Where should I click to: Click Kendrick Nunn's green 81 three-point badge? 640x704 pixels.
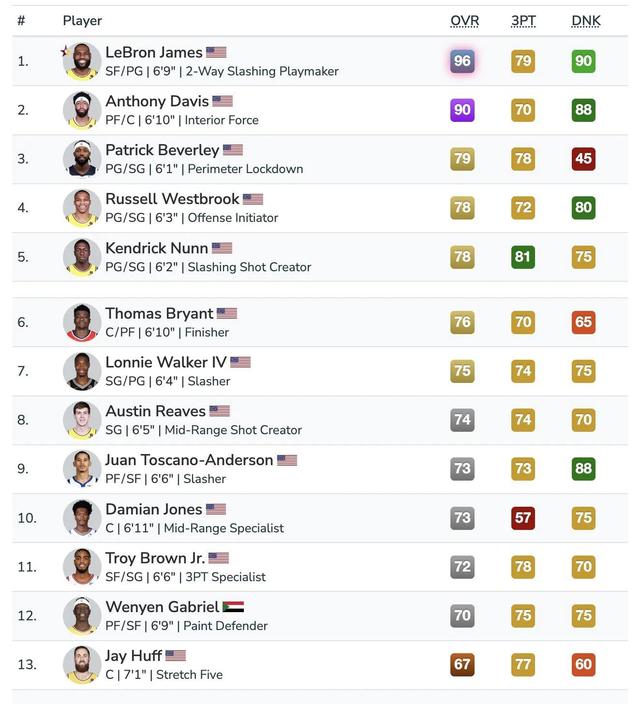pyautogui.click(x=523, y=257)
